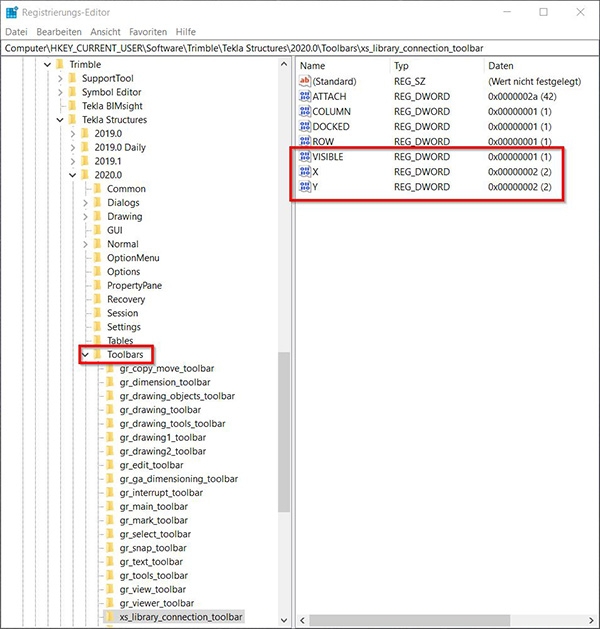The width and height of the screenshot is (600, 629).
Task: Click the Registry Editor app icon in title bar
Action: (x=12, y=12)
